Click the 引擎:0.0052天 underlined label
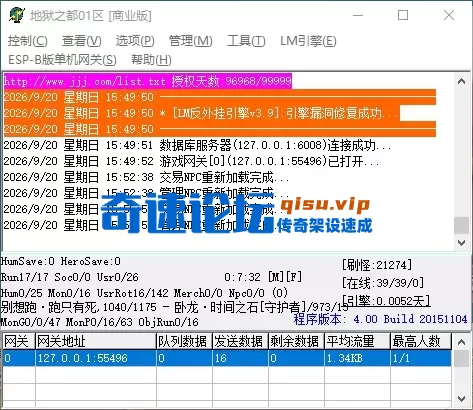The width and height of the screenshot is (473, 410). tap(386, 301)
